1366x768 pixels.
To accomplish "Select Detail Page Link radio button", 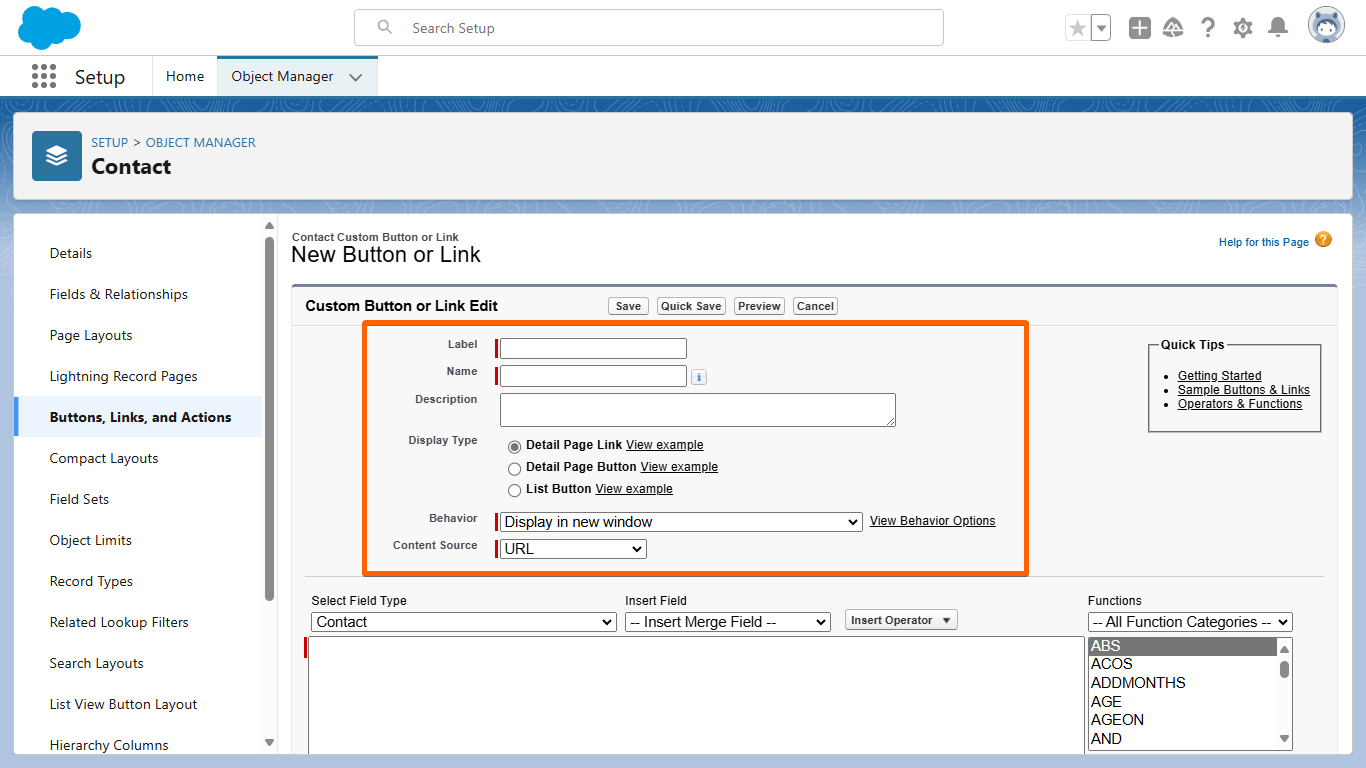I will pos(515,446).
